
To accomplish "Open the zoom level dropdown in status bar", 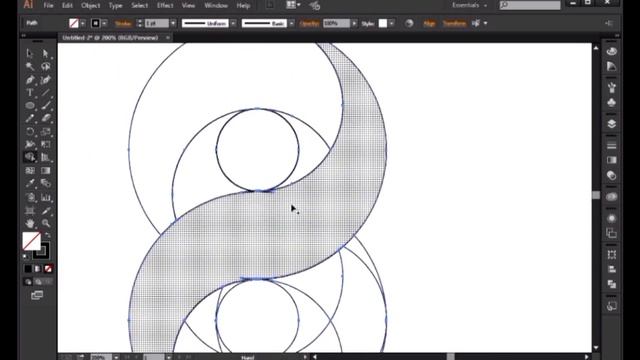I will point(116,357).
